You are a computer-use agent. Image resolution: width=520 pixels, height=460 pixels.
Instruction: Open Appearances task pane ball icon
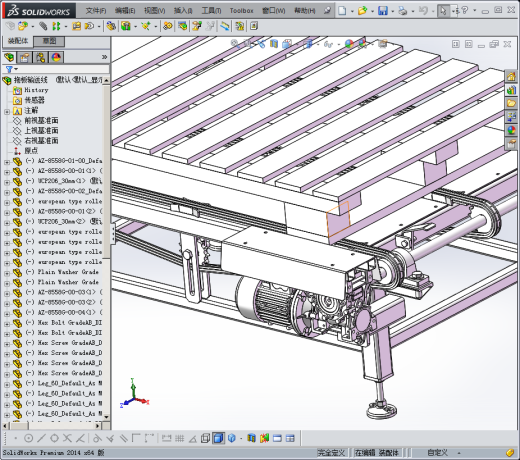tap(511, 130)
